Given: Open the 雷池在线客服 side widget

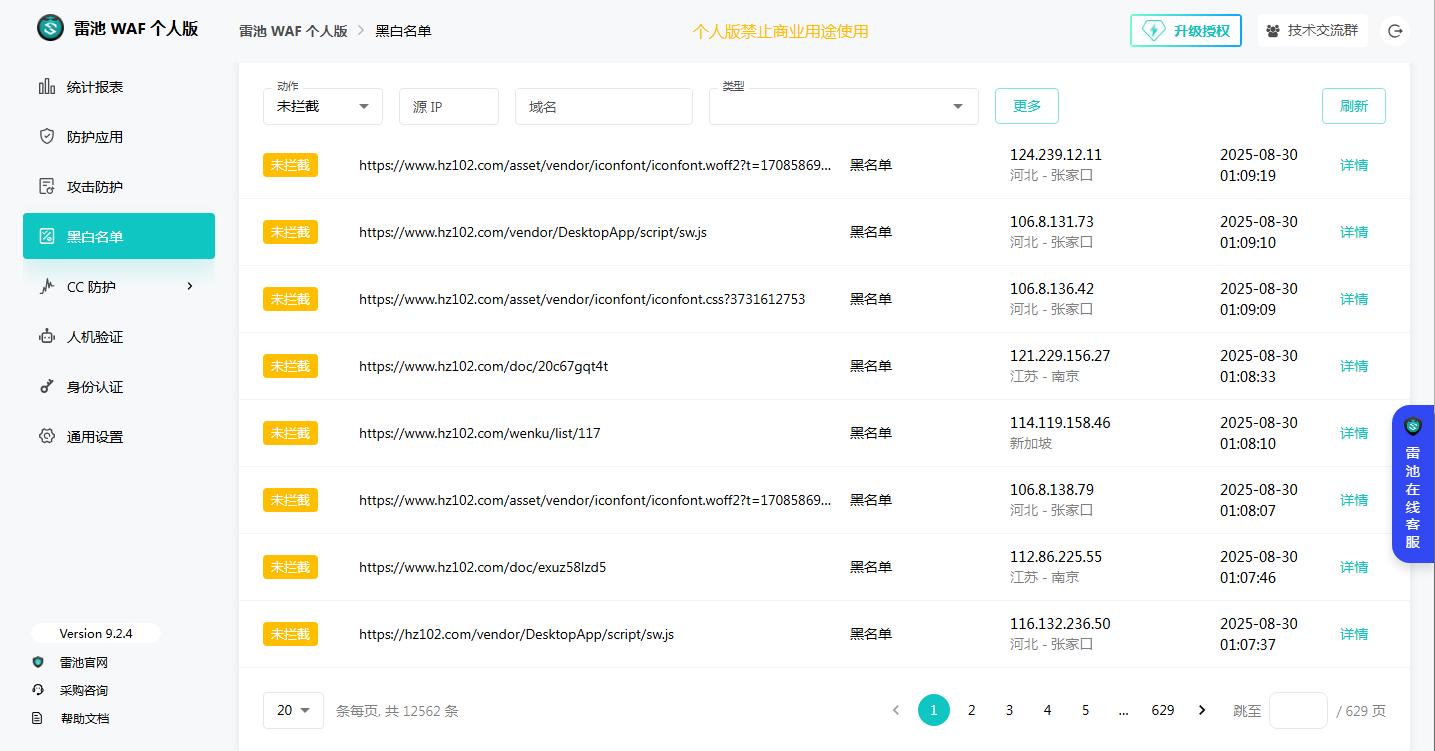Looking at the screenshot, I should tap(1413, 484).
